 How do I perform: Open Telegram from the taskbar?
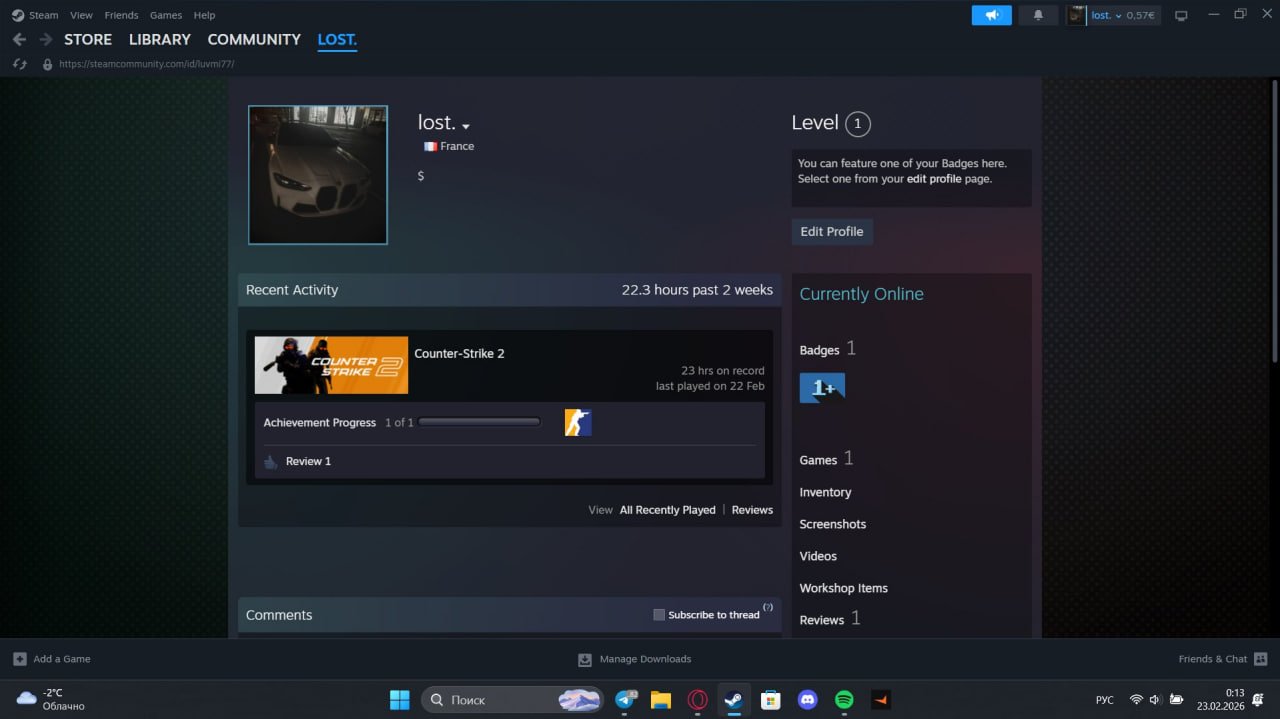626,699
